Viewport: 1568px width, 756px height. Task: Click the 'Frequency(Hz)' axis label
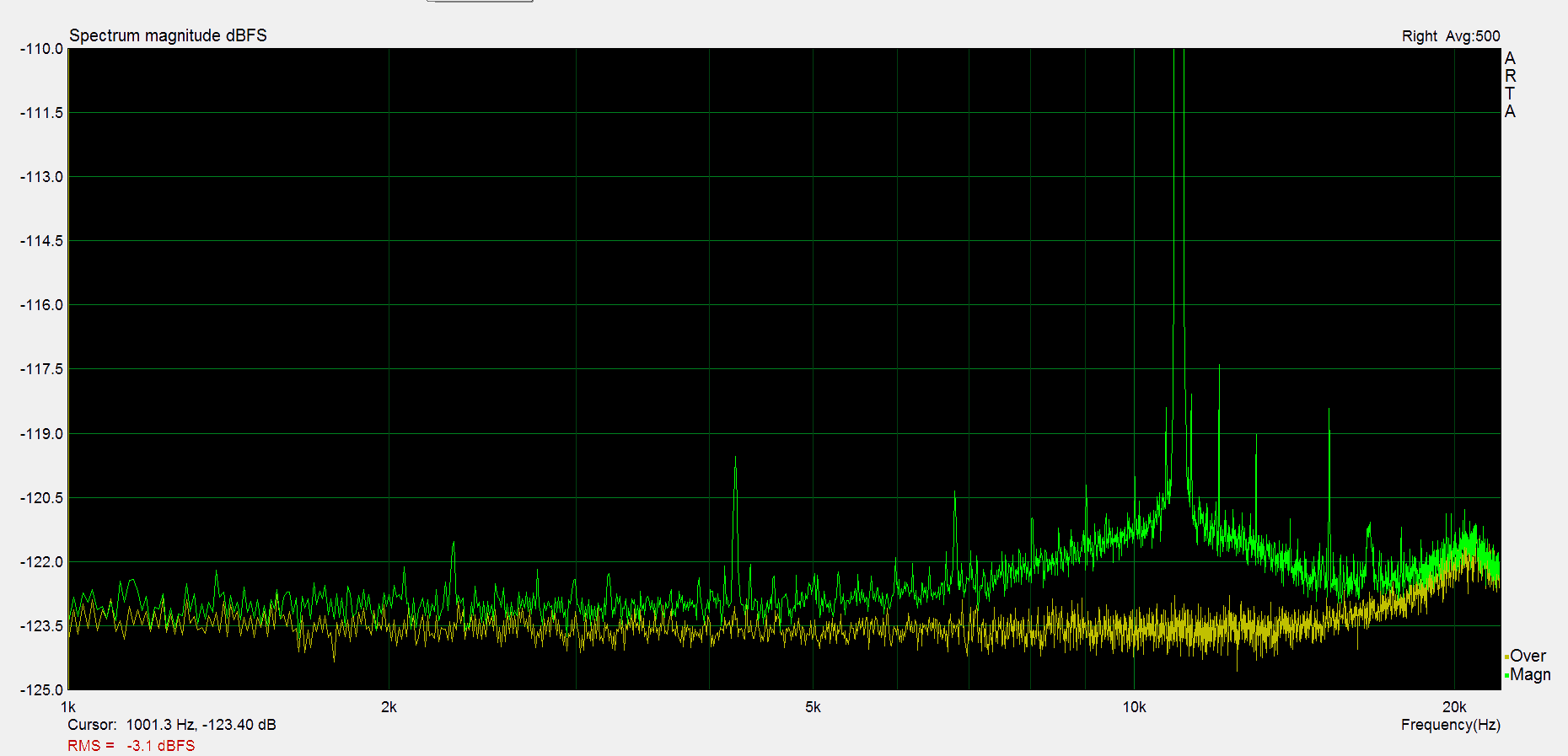[x=1451, y=725]
